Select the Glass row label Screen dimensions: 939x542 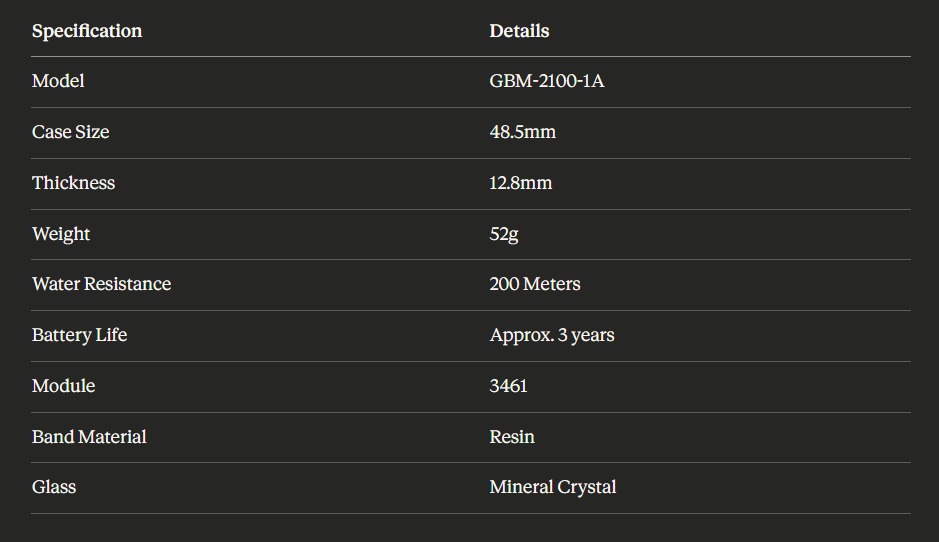click(x=54, y=487)
